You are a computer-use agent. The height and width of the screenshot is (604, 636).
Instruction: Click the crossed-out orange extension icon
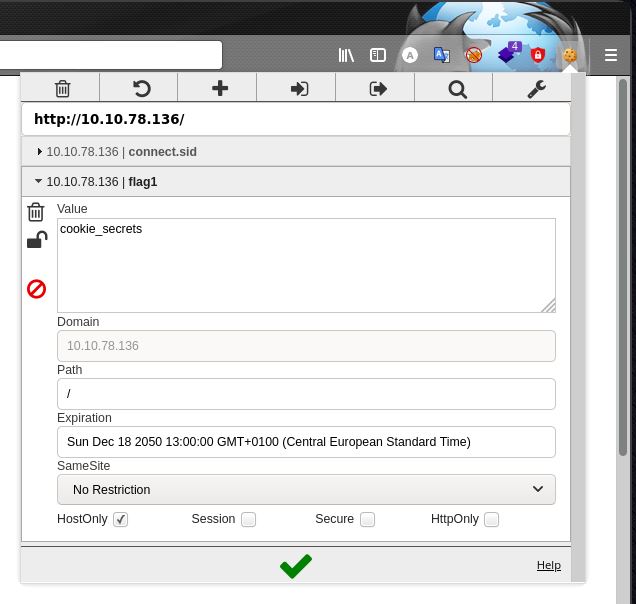coord(473,55)
